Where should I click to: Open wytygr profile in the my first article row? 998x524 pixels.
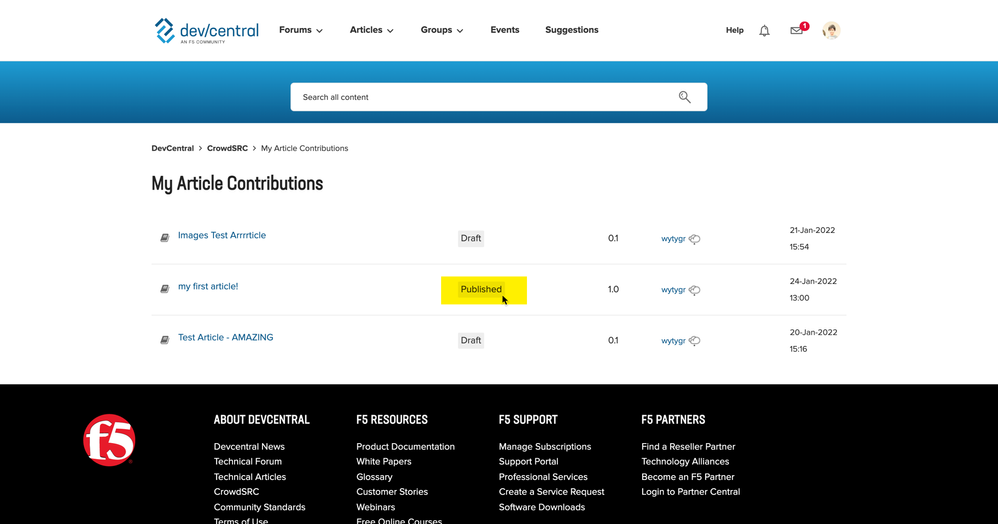tap(673, 290)
